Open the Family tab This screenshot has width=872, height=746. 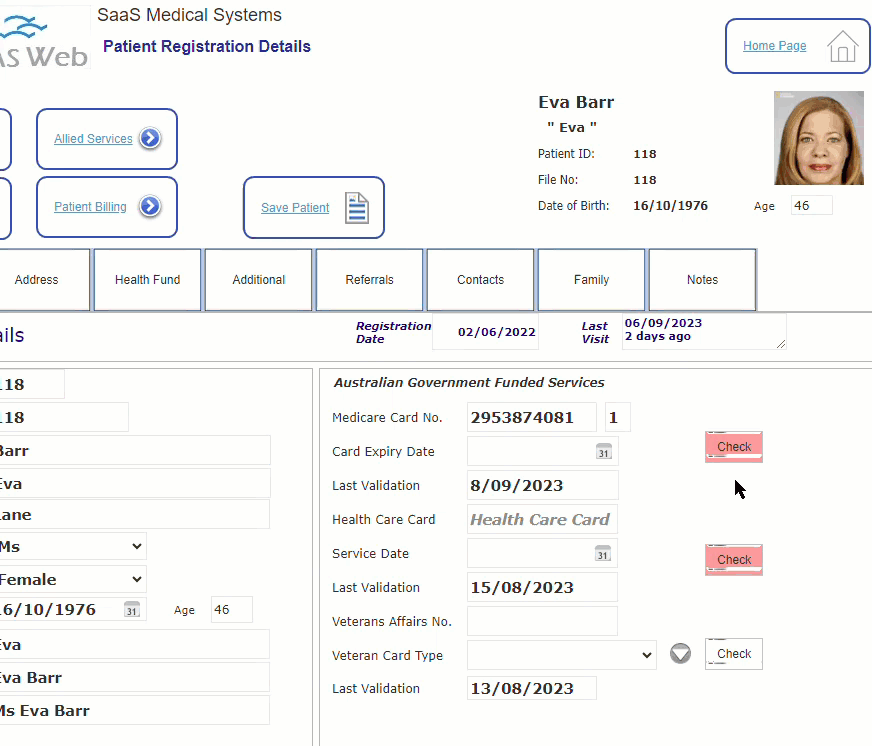[591, 280]
